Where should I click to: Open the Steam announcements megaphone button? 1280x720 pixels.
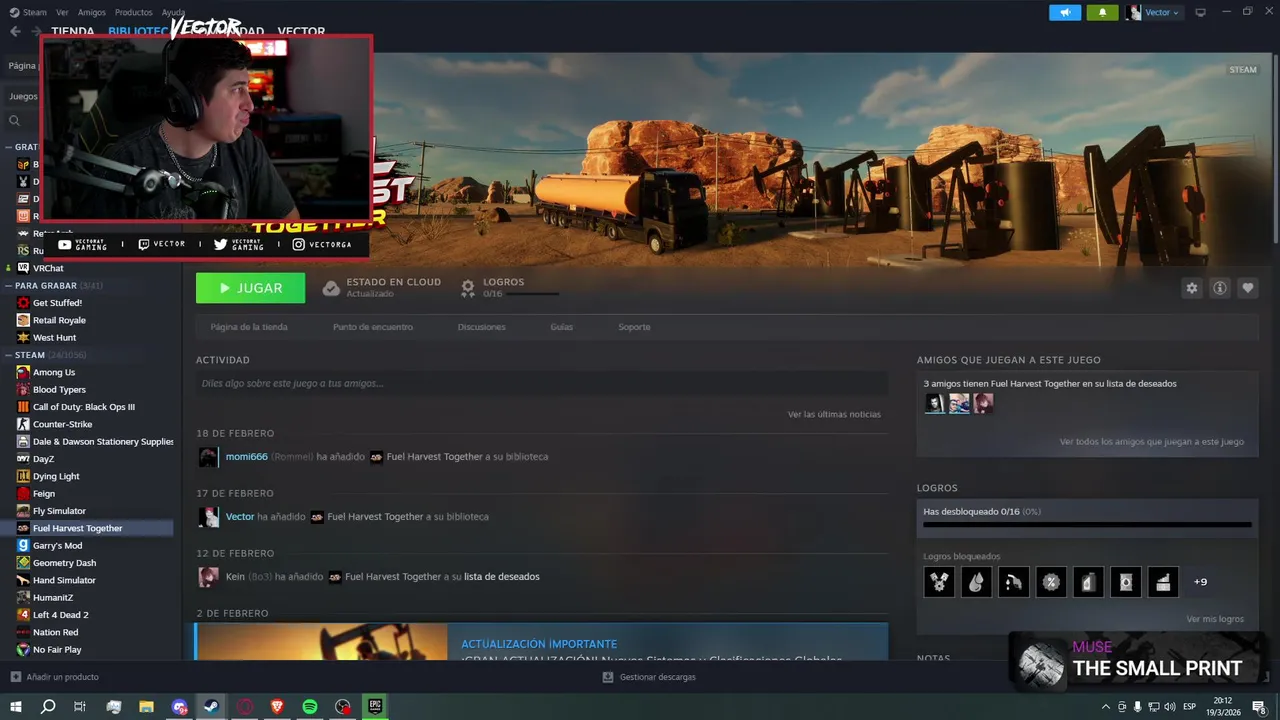coord(1065,12)
